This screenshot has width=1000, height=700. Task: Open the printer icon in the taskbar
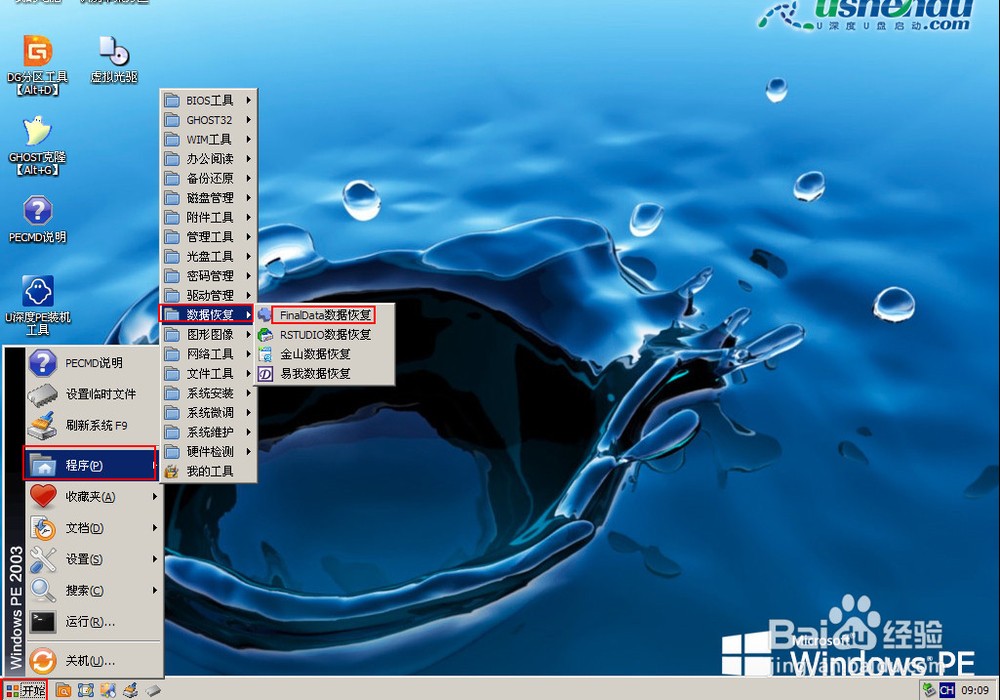tap(129, 690)
